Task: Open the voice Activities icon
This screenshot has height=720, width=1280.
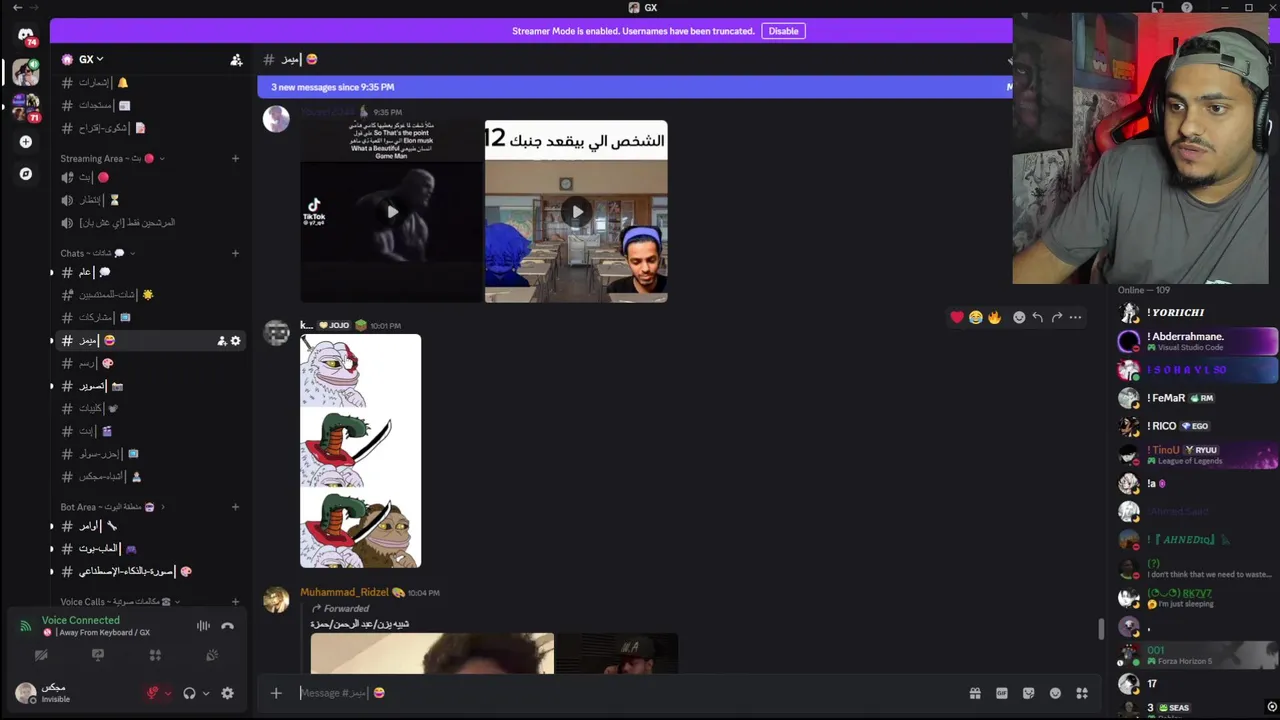Action: [x=155, y=655]
